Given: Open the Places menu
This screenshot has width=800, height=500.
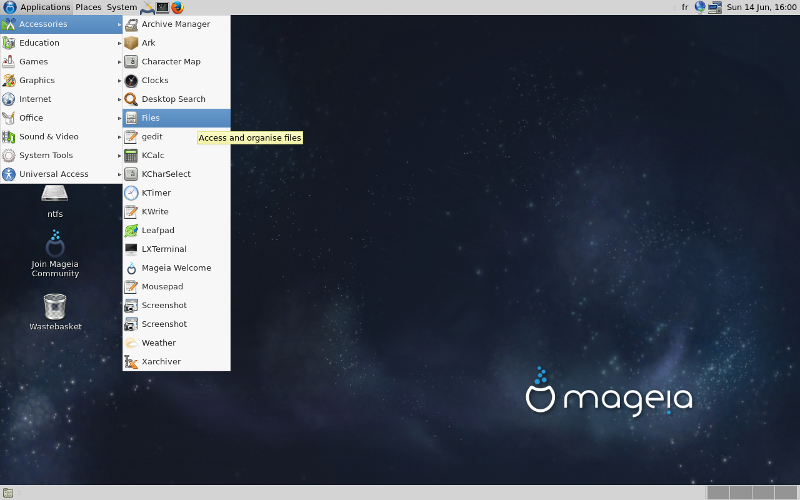Looking at the screenshot, I should 88,7.
